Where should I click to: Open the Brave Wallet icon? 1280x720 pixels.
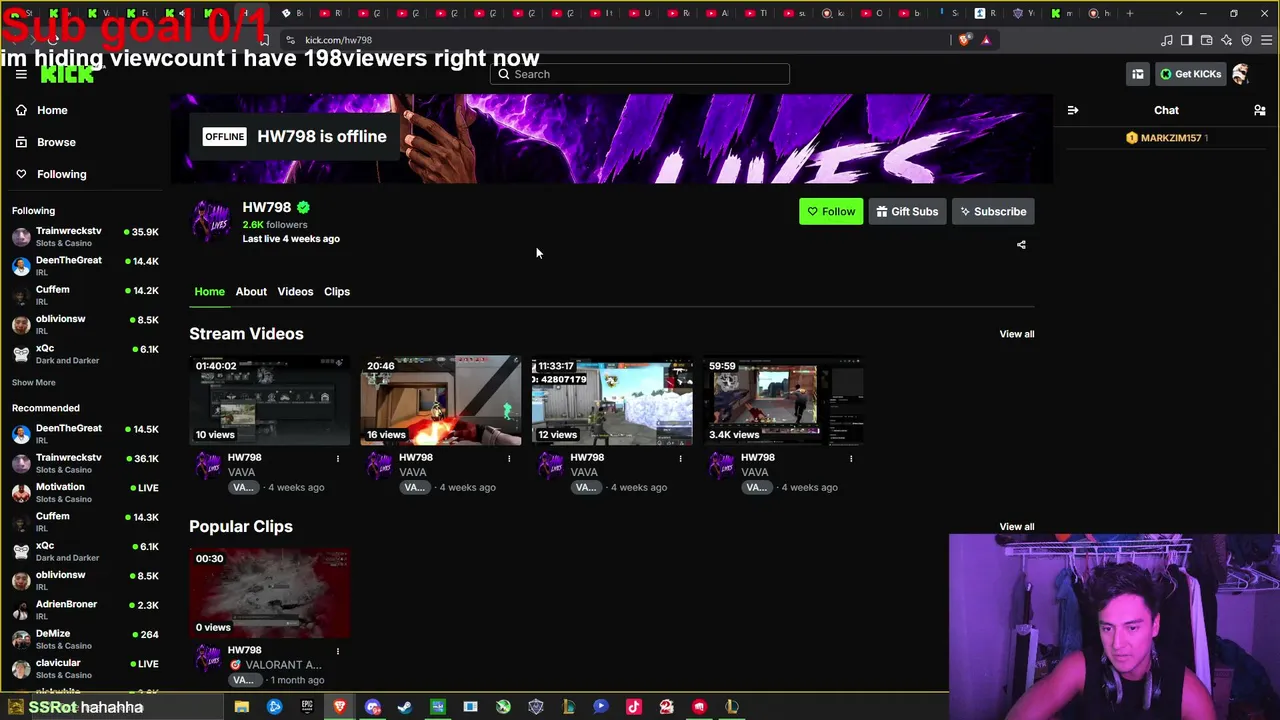(x=1206, y=40)
